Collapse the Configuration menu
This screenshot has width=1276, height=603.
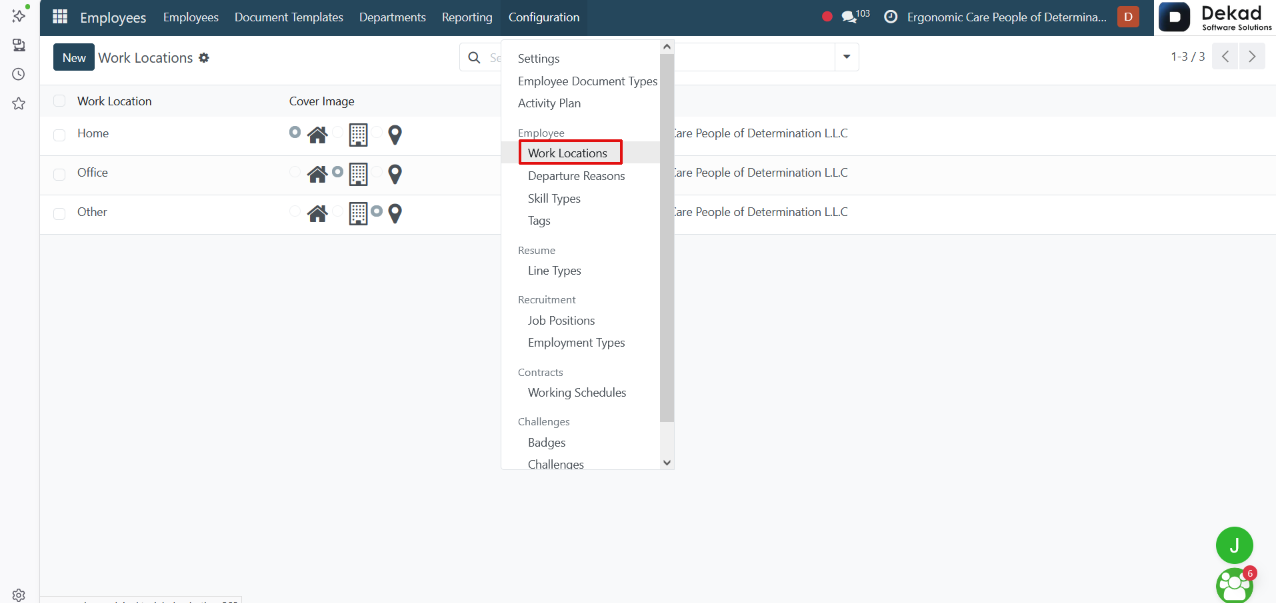544,17
